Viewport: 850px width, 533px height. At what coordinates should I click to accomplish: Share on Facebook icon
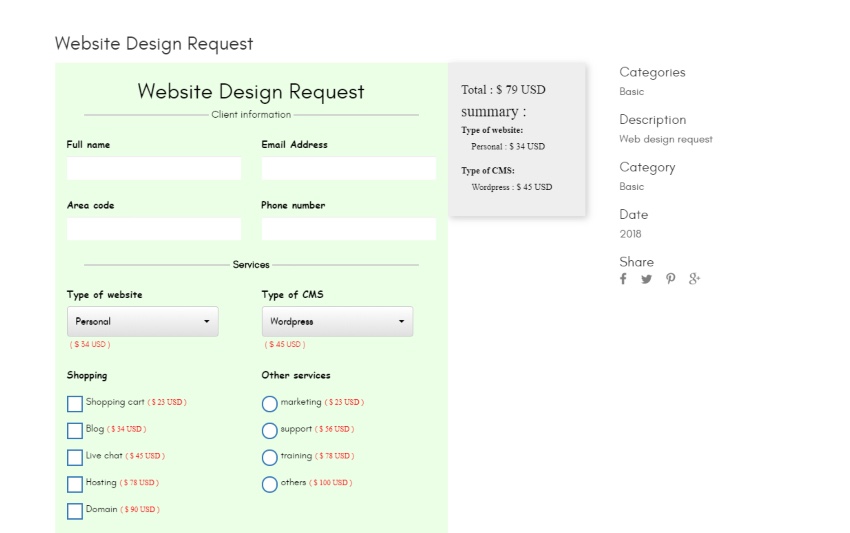tap(623, 279)
